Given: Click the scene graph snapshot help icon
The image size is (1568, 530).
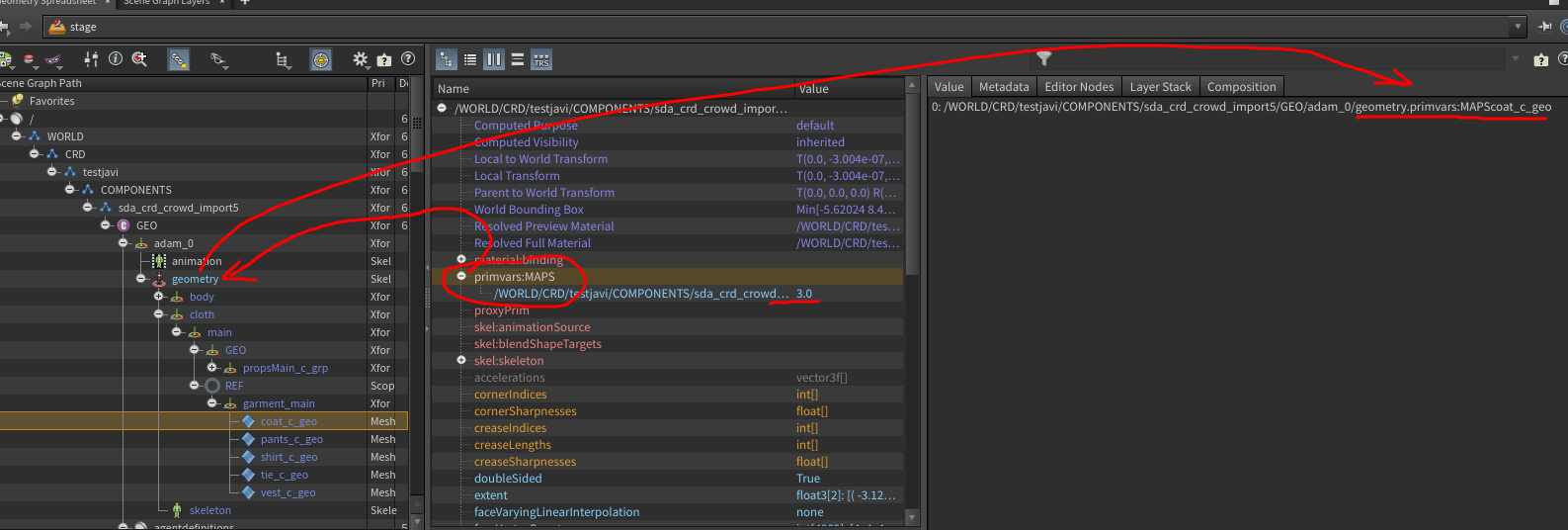Looking at the screenshot, I should pyautogui.click(x=384, y=60).
